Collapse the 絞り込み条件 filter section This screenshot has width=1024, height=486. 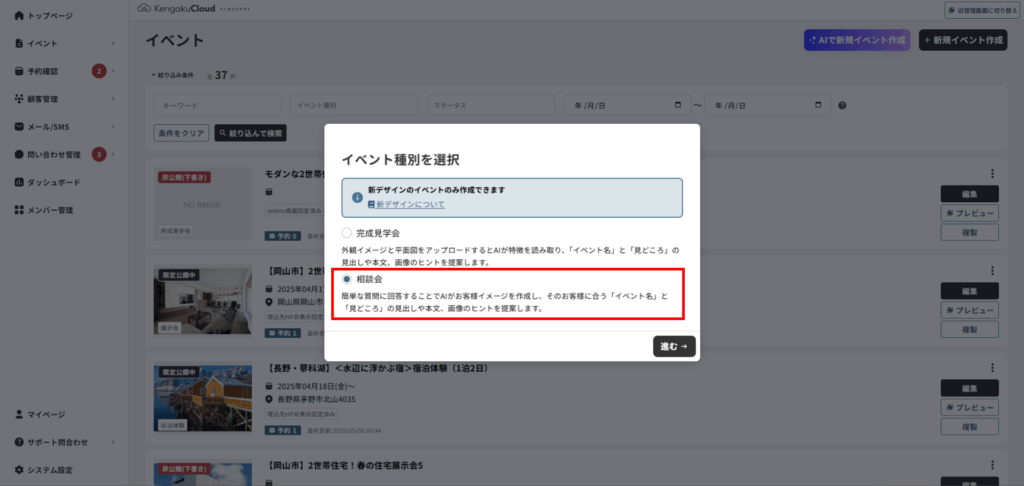click(172, 75)
